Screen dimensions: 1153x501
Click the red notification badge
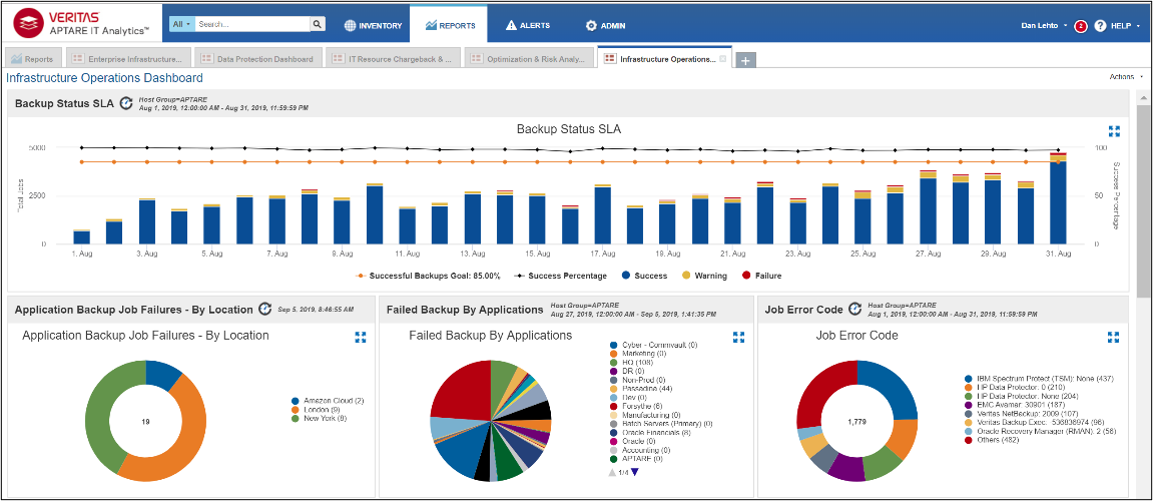click(x=1081, y=26)
